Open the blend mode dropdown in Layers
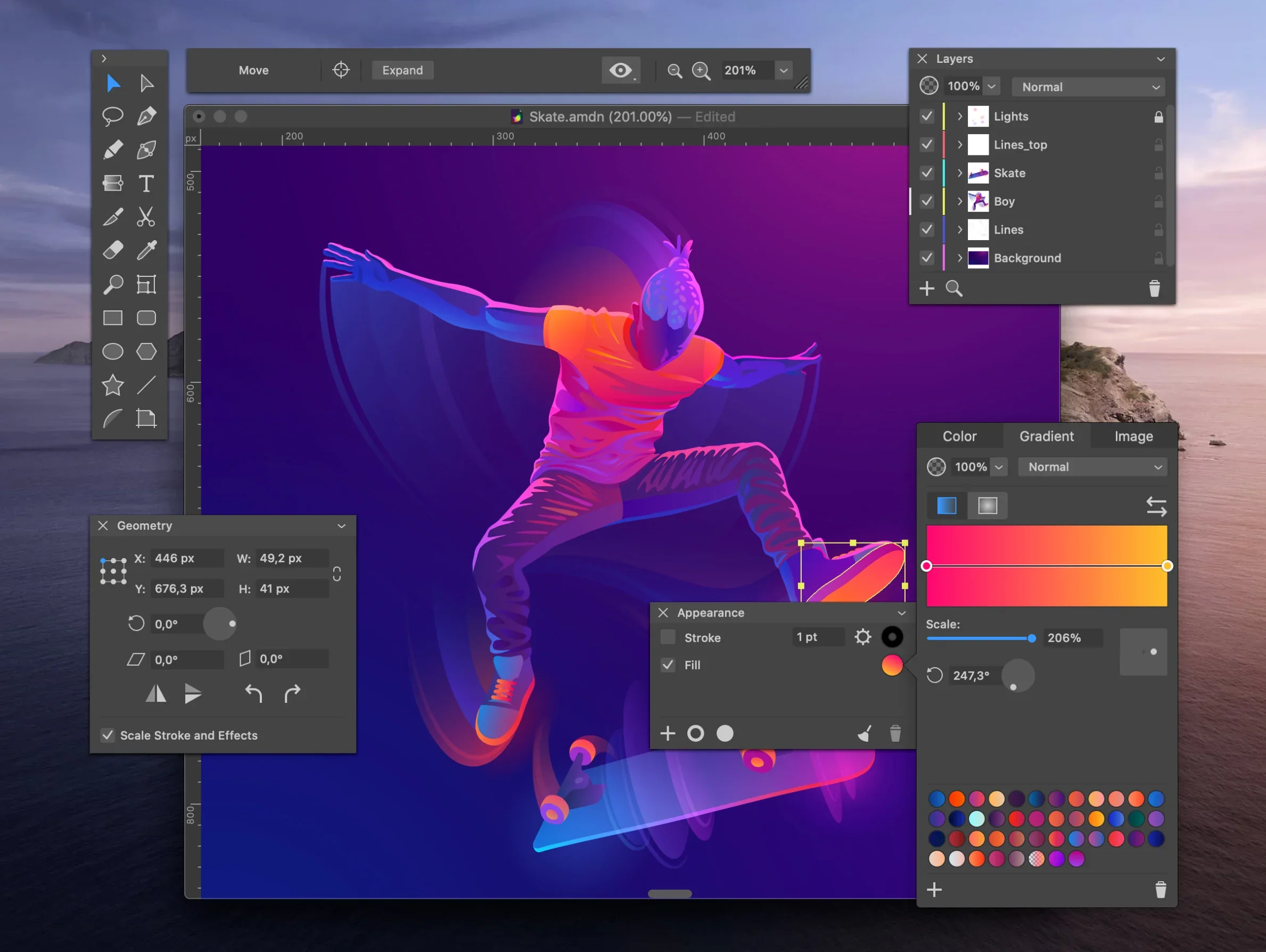 (1087, 86)
